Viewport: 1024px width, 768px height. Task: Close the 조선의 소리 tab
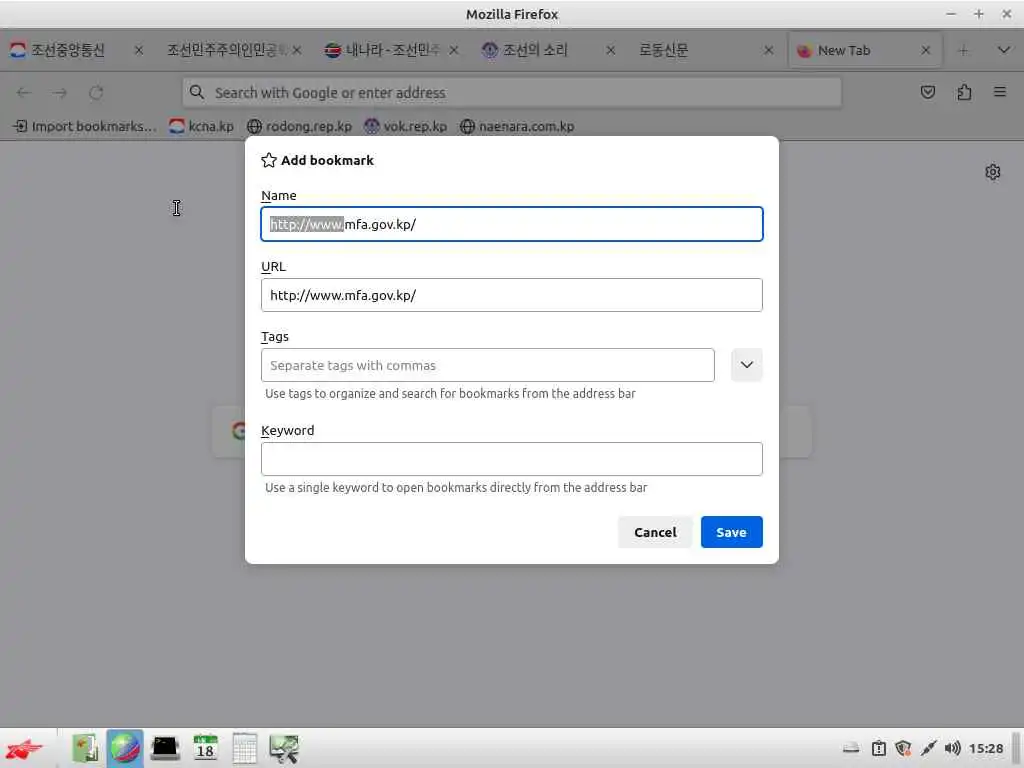click(x=611, y=50)
